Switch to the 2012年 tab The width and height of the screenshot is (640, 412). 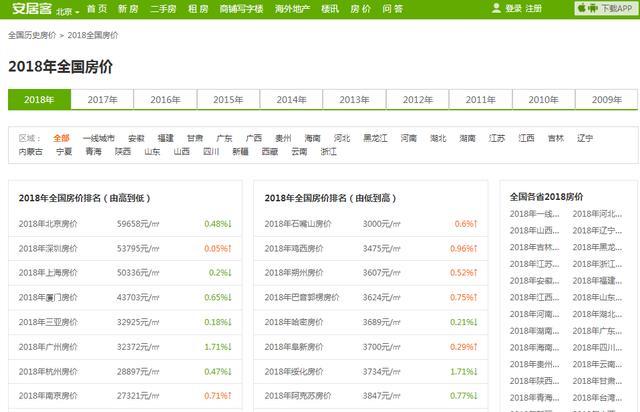418,100
